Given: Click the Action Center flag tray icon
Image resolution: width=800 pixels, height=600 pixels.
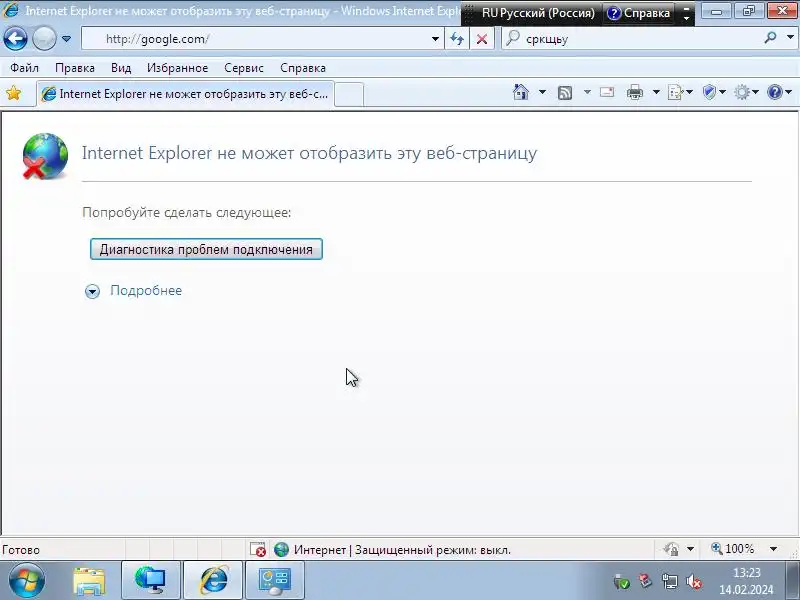Looking at the screenshot, I should click(645, 581).
